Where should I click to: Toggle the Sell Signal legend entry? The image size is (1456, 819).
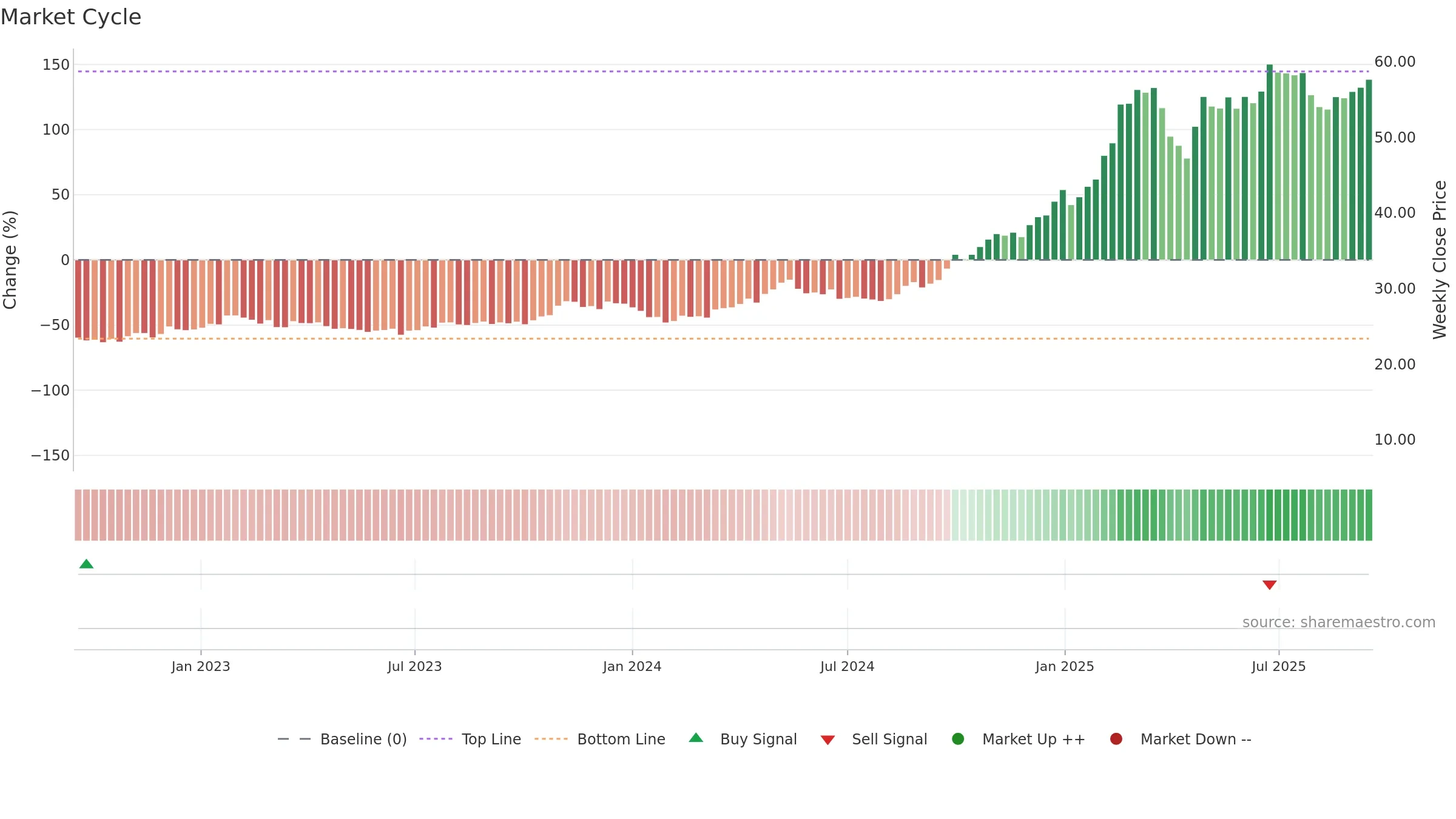[x=874, y=739]
